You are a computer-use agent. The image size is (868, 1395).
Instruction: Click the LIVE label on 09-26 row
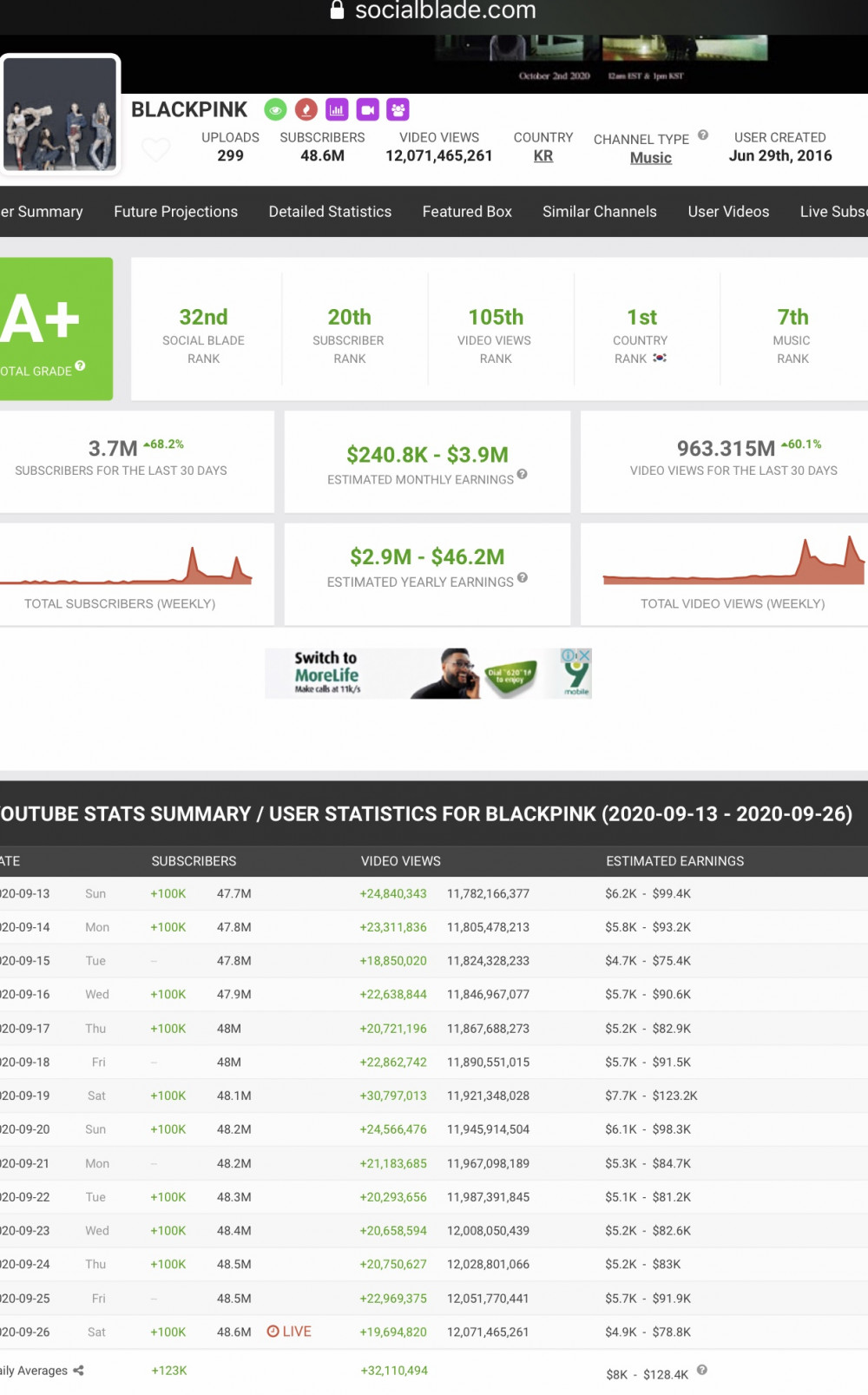pyautogui.click(x=297, y=1332)
